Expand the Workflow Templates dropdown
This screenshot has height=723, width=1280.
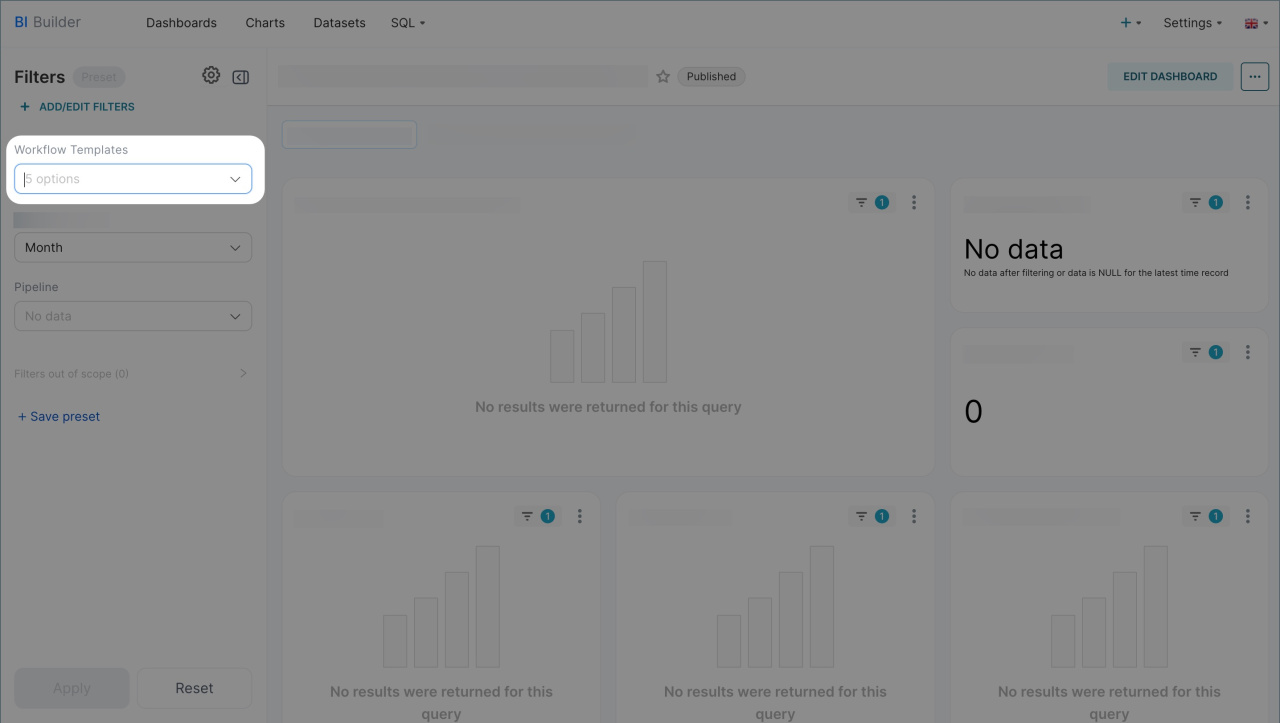click(133, 180)
